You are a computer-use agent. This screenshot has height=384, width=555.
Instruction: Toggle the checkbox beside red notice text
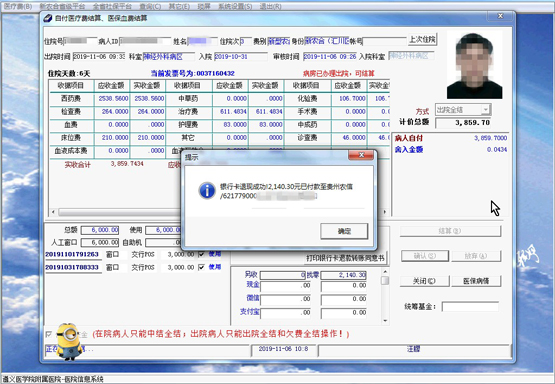[49, 334]
